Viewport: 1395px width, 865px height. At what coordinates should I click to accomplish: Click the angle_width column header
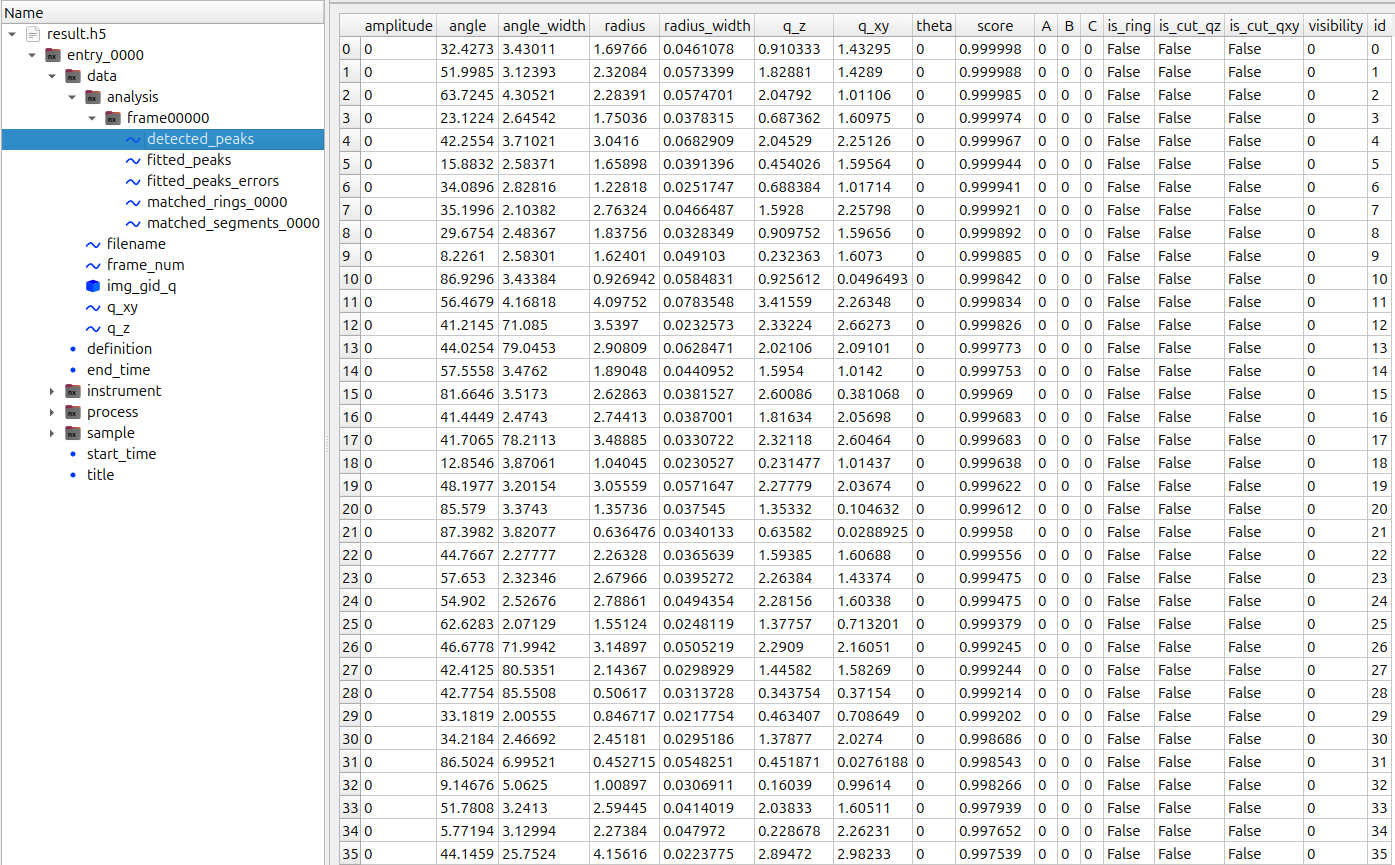point(544,26)
